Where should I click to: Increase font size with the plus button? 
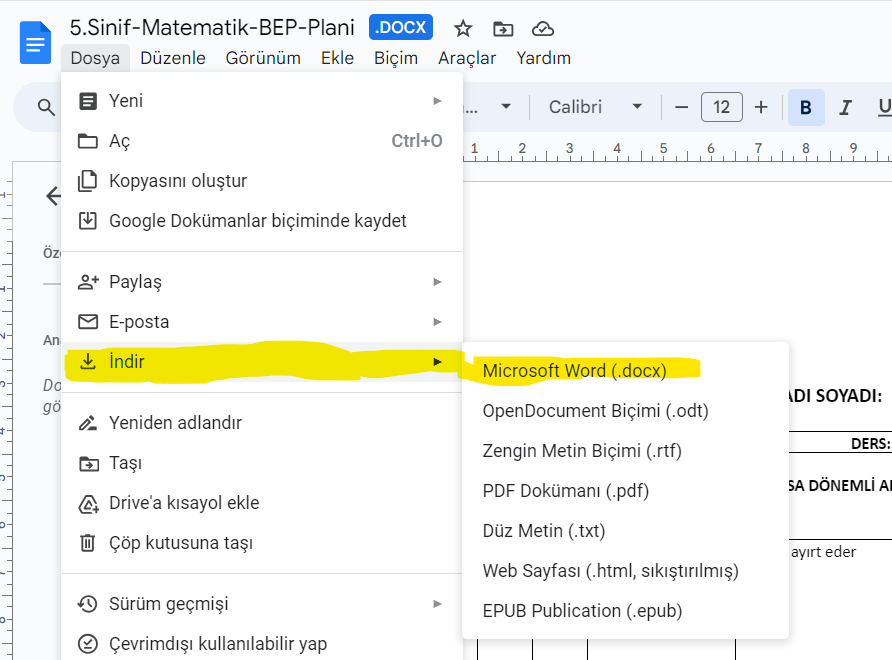point(761,107)
